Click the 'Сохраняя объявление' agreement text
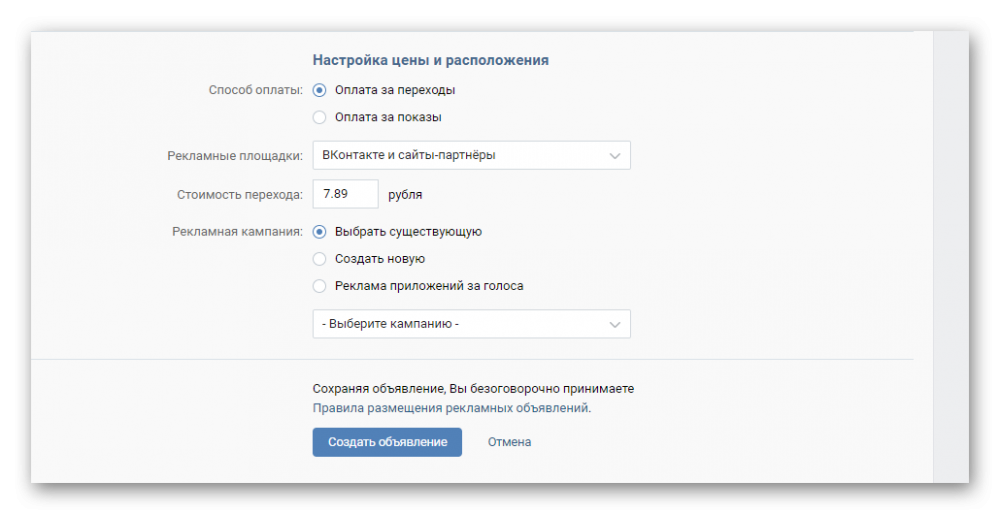The height and width of the screenshot is (514, 1000). (x=473, y=389)
